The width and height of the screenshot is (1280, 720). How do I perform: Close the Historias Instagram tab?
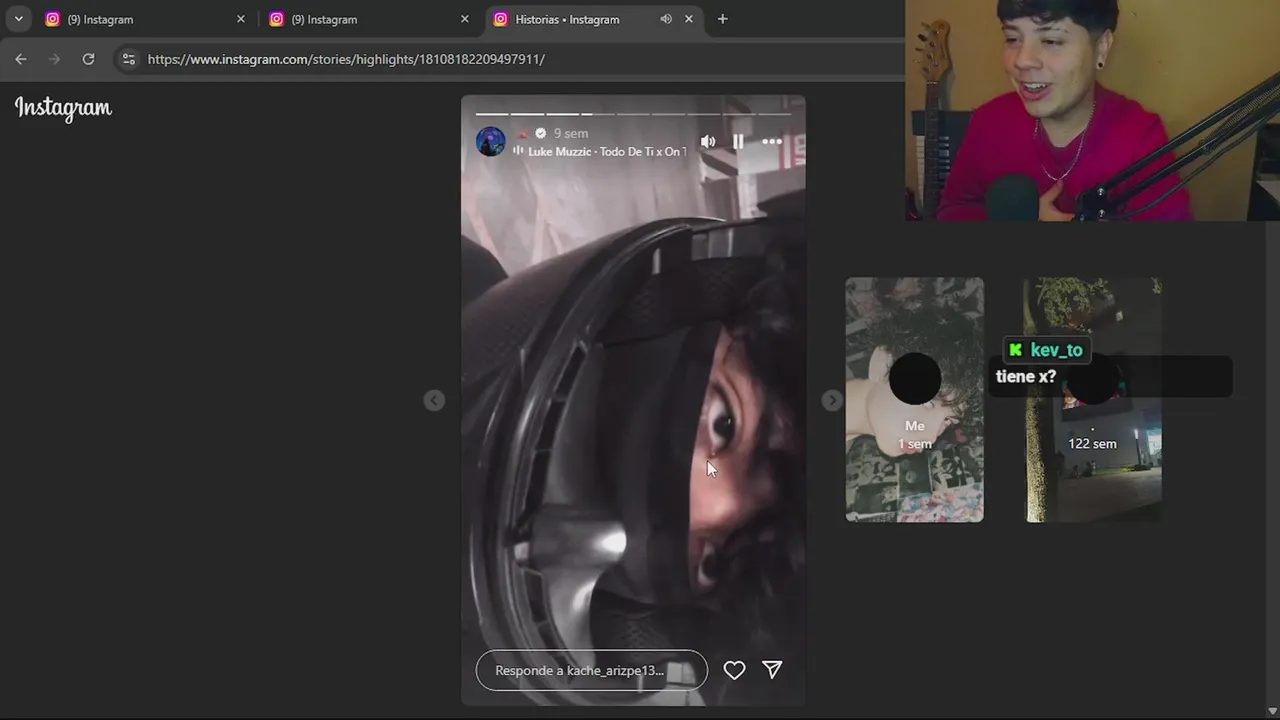click(x=688, y=19)
